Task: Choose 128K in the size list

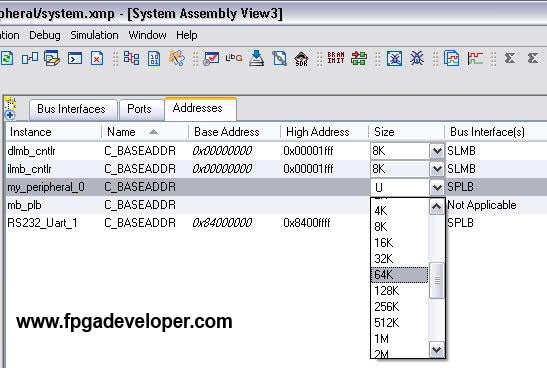Action: coord(399,291)
